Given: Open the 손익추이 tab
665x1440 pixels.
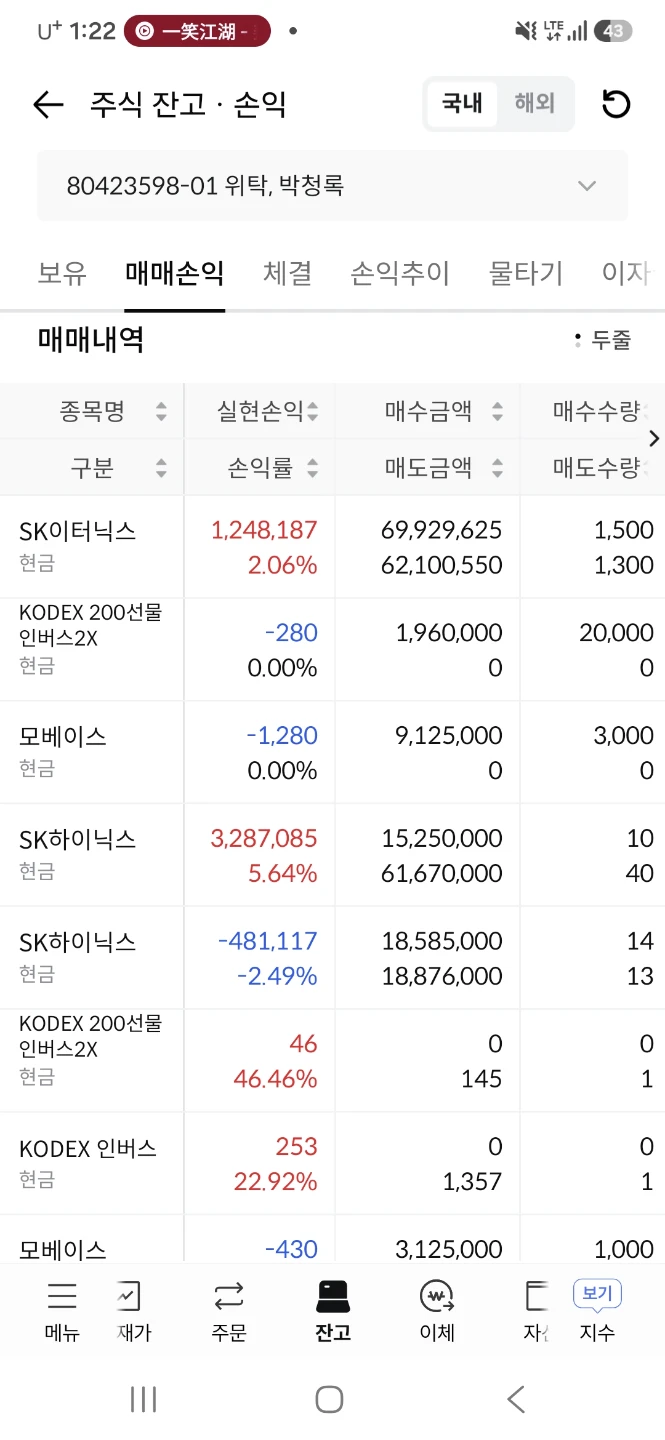Looking at the screenshot, I should coord(400,273).
